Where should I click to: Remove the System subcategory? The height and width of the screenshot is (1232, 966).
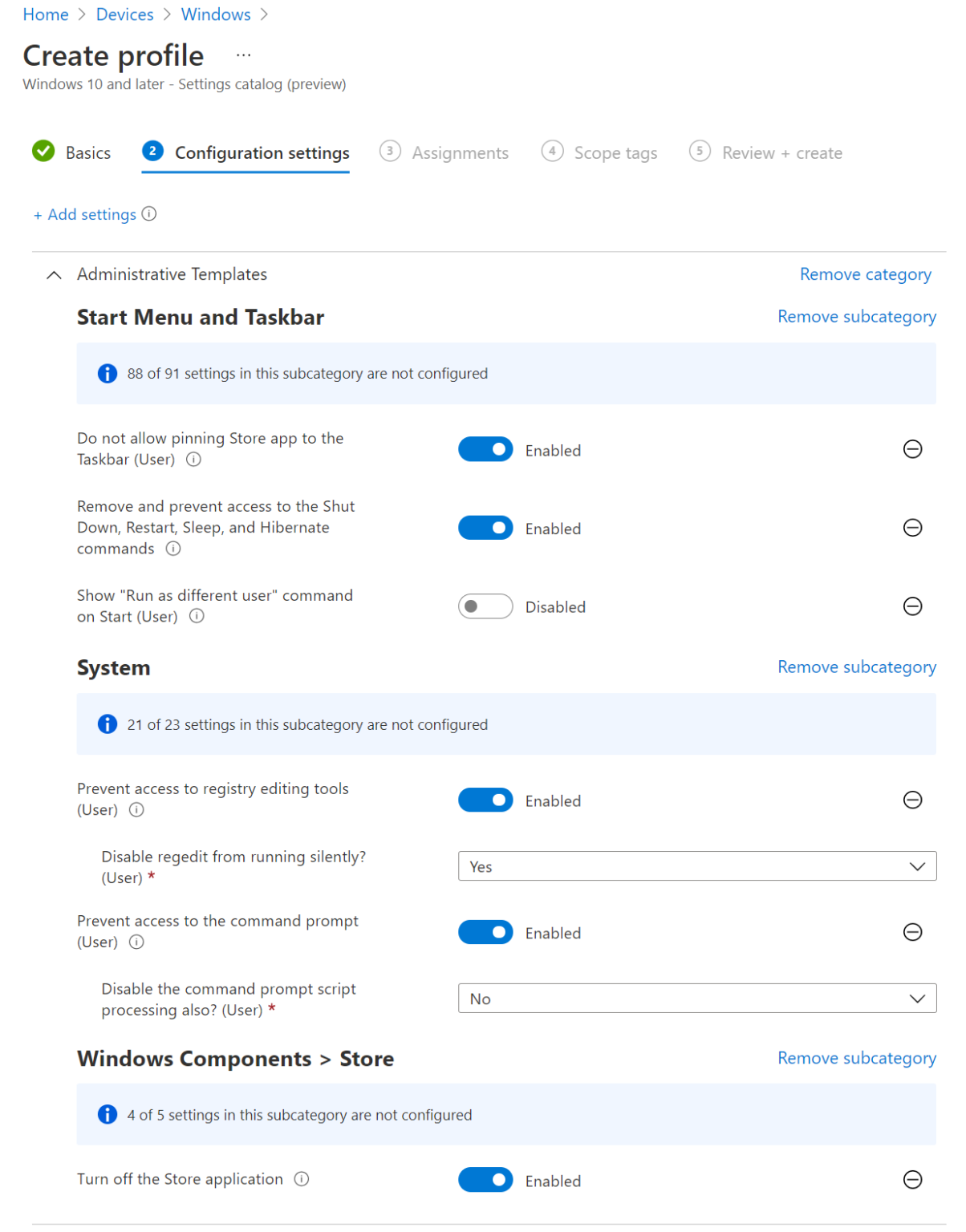click(x=857, y=667)
